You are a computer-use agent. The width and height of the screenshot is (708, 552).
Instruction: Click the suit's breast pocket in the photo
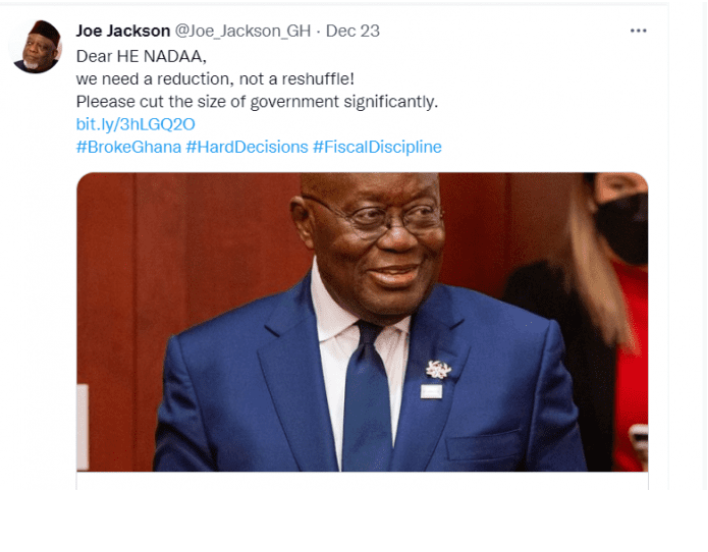tap(484, 446)
